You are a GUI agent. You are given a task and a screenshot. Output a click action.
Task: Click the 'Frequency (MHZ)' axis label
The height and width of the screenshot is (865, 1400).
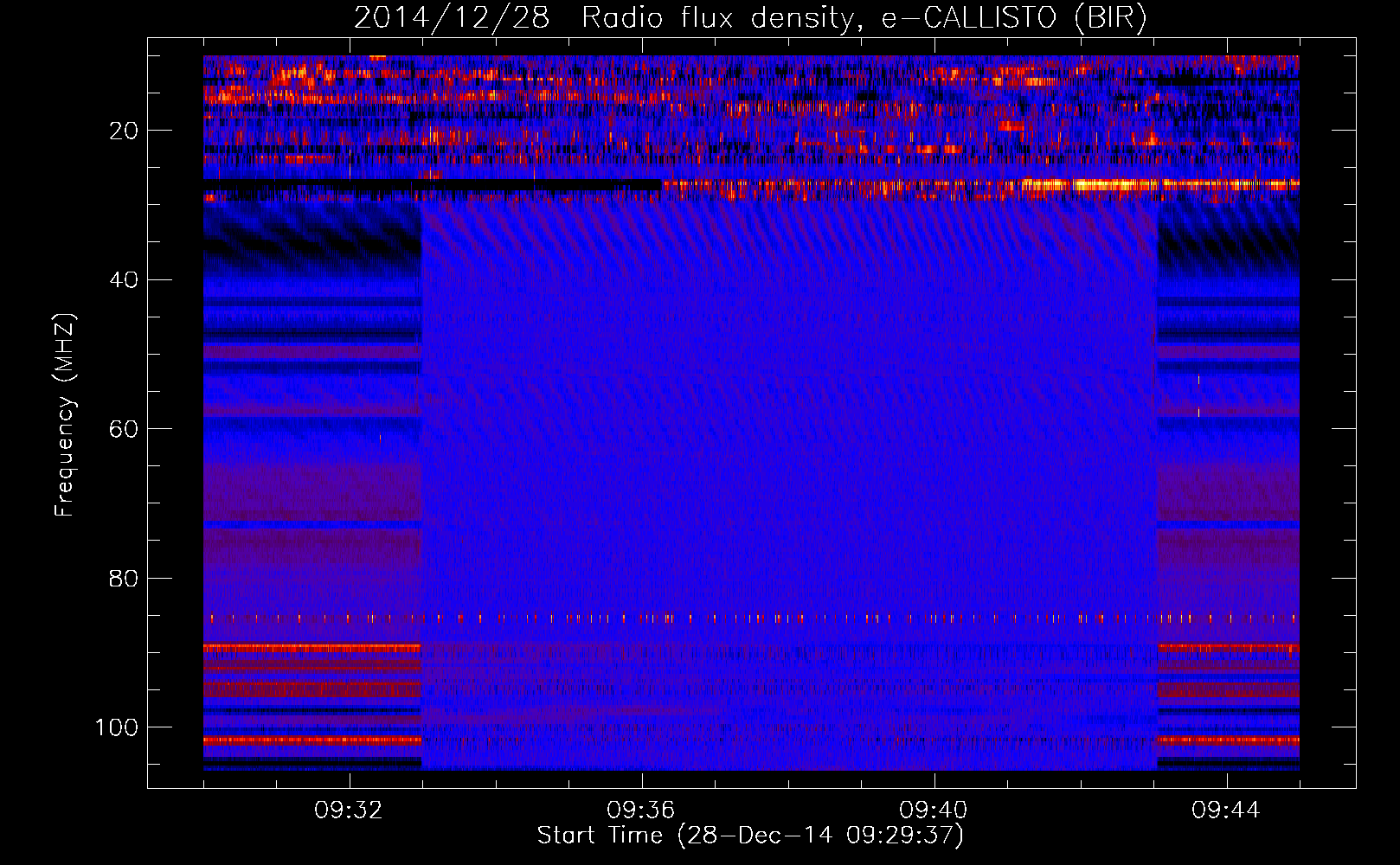(x=65, y=415)
